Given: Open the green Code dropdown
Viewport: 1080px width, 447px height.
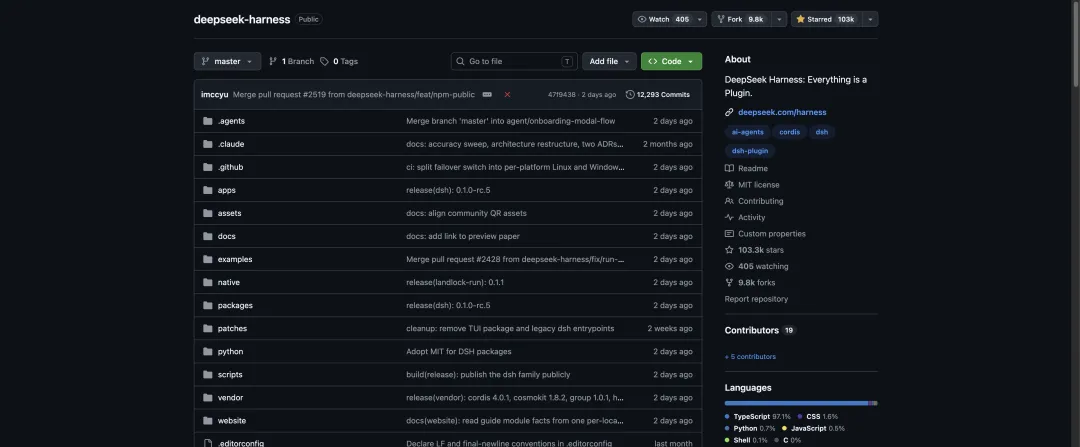Looking at the screenshot, I should [x=672, y=61].
